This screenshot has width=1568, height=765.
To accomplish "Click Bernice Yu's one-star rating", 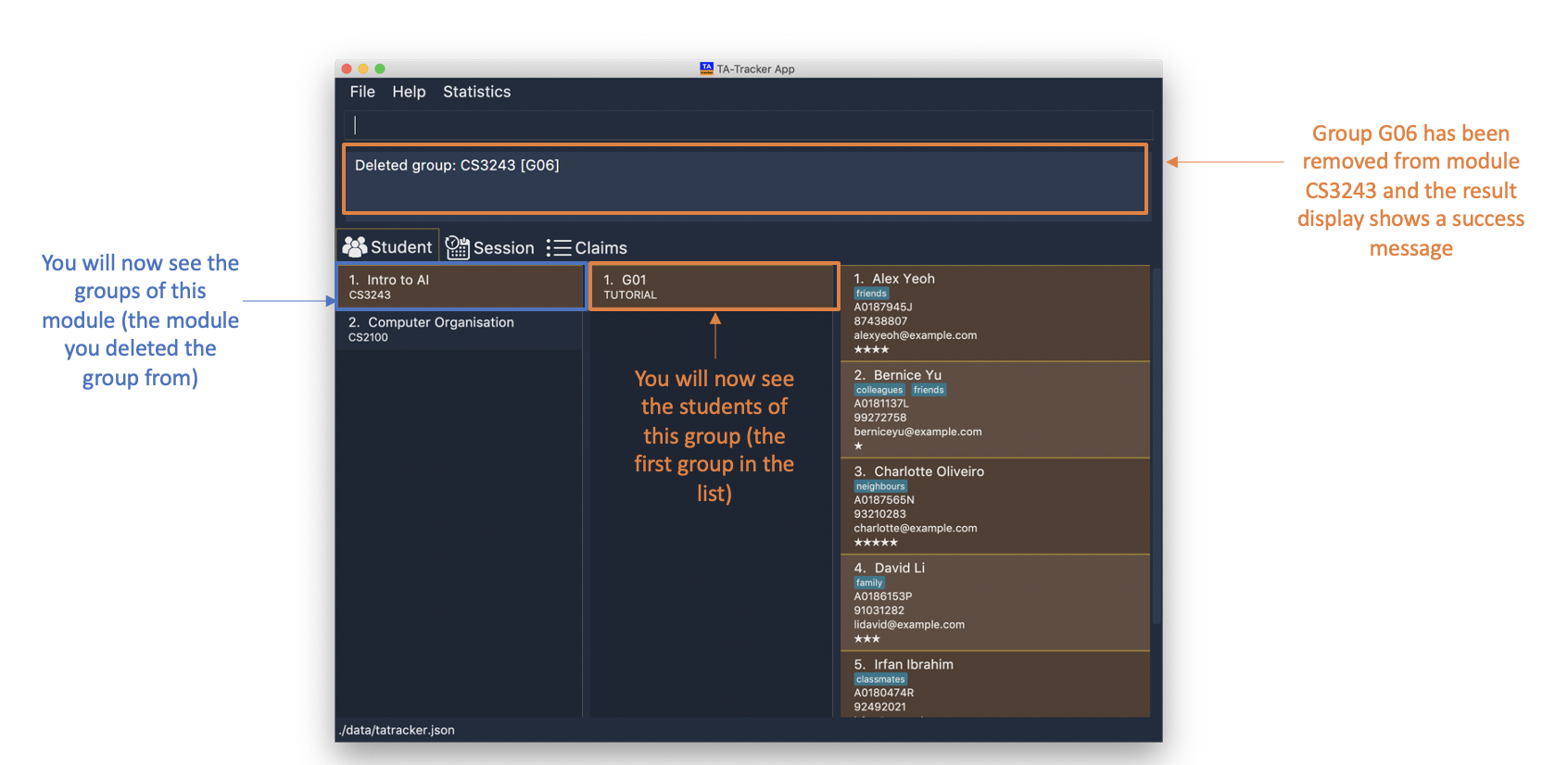I will click(x=858, y=445).
